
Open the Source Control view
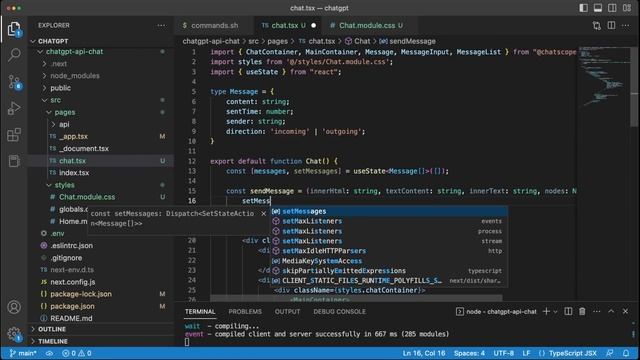click(x=14, y=82)
